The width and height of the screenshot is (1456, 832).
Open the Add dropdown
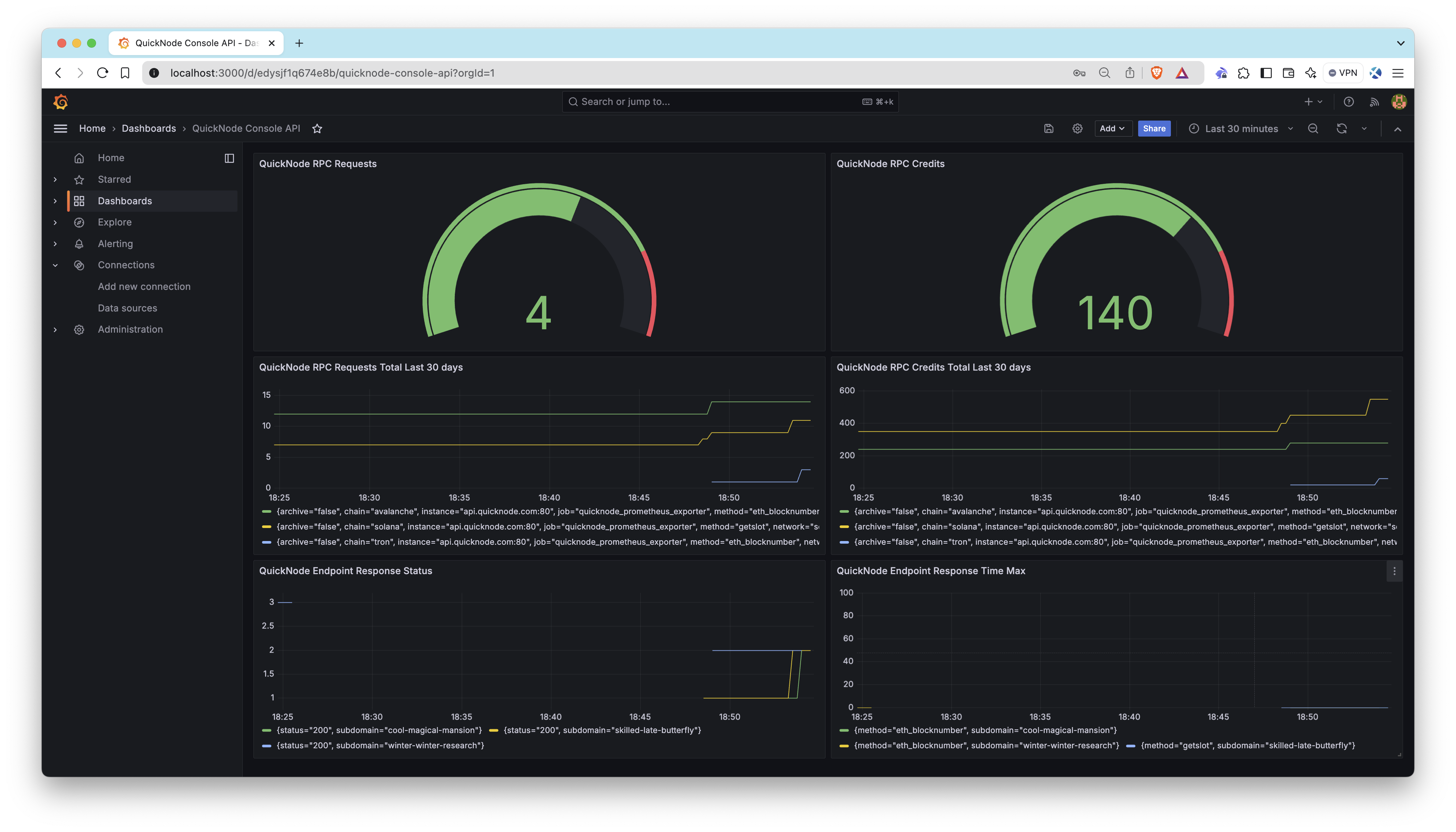tap(1112, 128)
